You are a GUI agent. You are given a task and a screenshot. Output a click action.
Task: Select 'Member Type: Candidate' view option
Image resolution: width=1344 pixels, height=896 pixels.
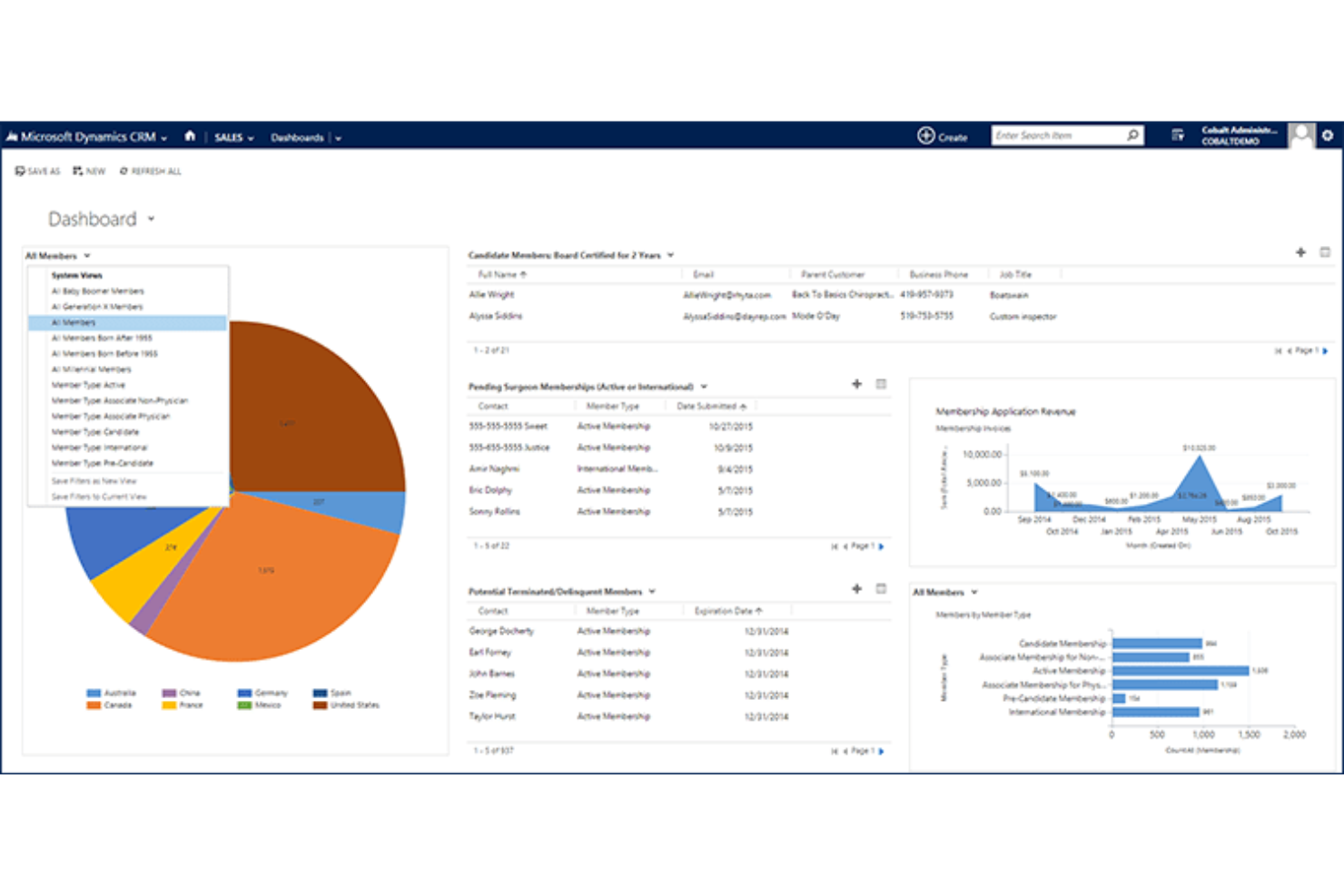[94, 431]
